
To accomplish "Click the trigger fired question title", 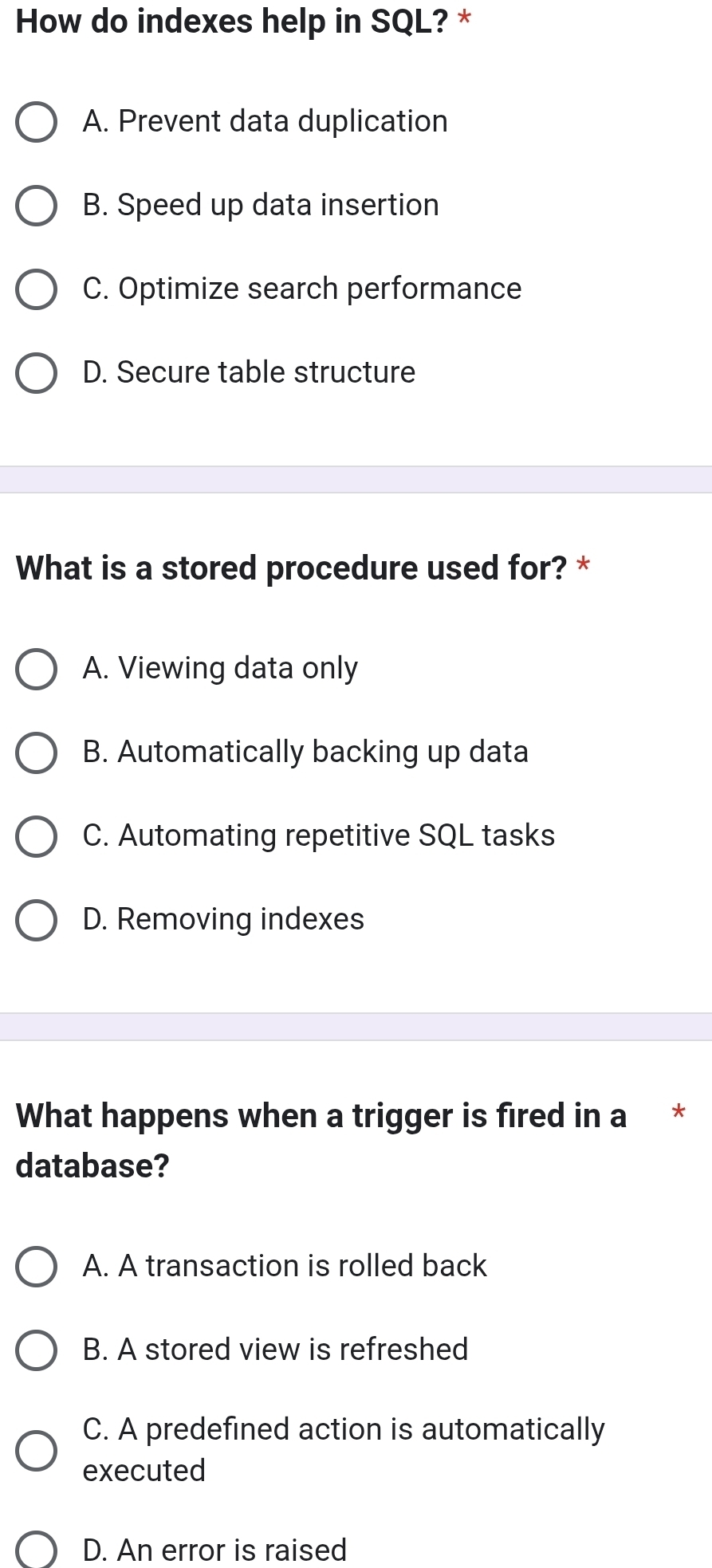I will click(321, 1140).
